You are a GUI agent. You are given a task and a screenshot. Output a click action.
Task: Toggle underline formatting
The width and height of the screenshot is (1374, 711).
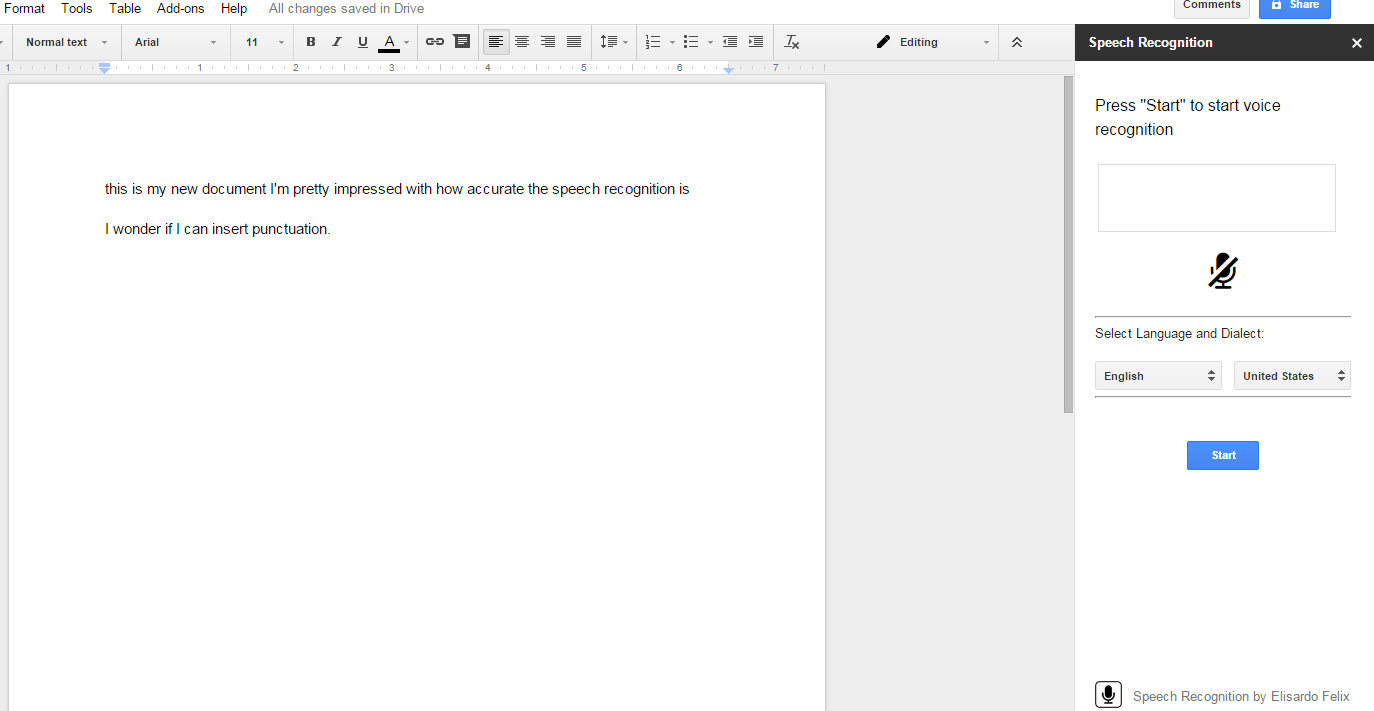click(x=363, y=42)
